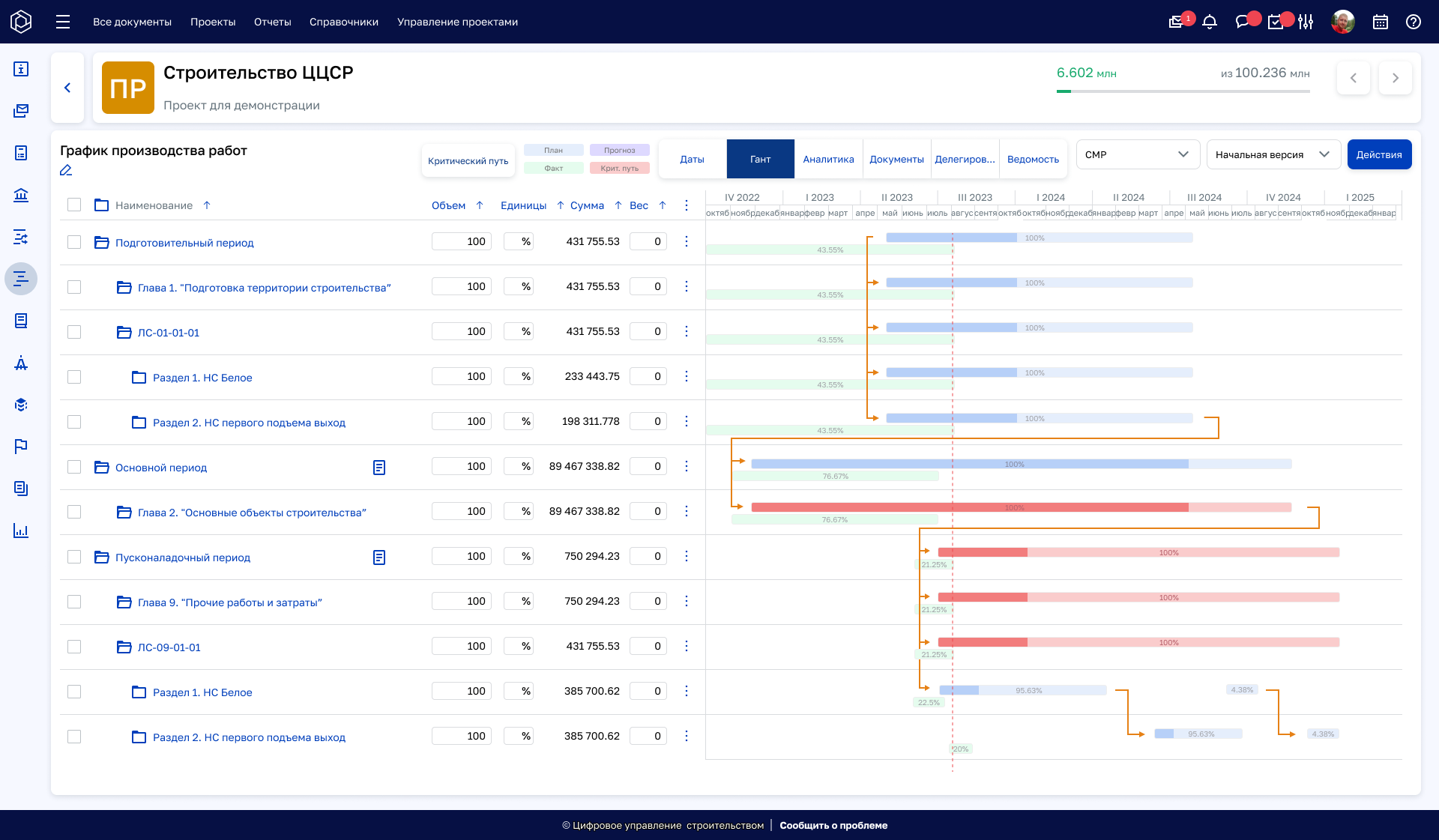This screenshot has width=1439, height=840.
Task: Click the Крит. путь legend swatch
Action: (x=619, y=169)
